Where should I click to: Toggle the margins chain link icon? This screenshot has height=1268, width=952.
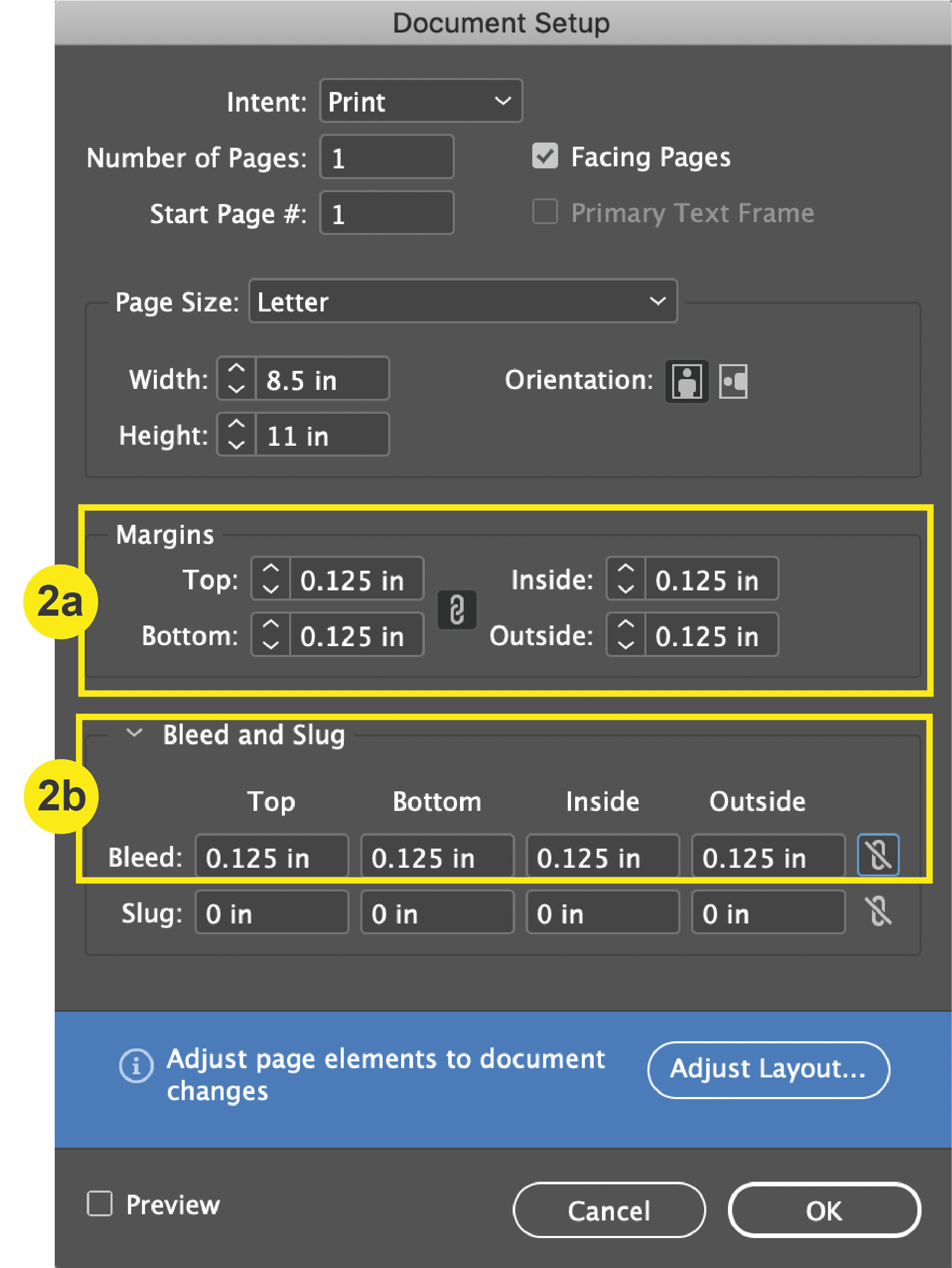coord(457,609)
